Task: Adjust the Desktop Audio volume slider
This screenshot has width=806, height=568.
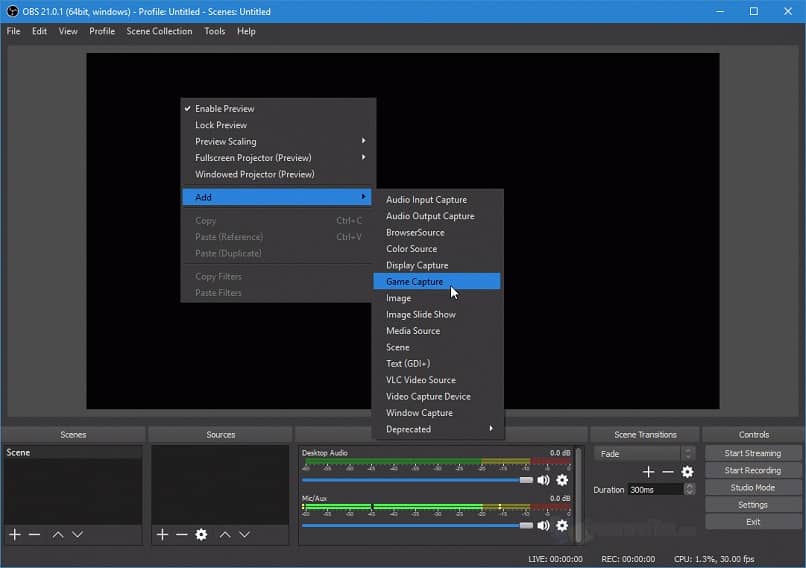Action: 526,480
